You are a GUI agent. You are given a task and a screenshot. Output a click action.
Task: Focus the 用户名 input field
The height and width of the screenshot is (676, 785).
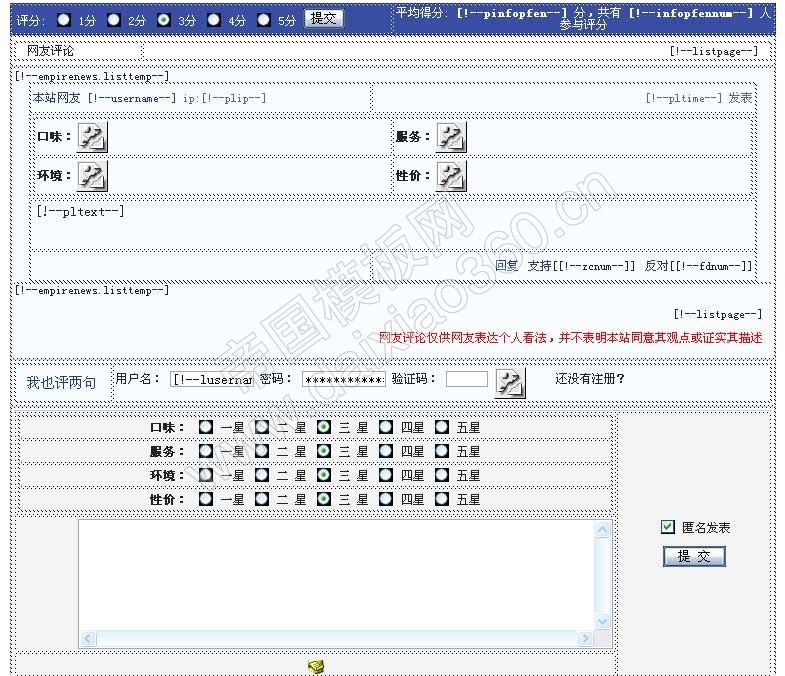point(212,380)
